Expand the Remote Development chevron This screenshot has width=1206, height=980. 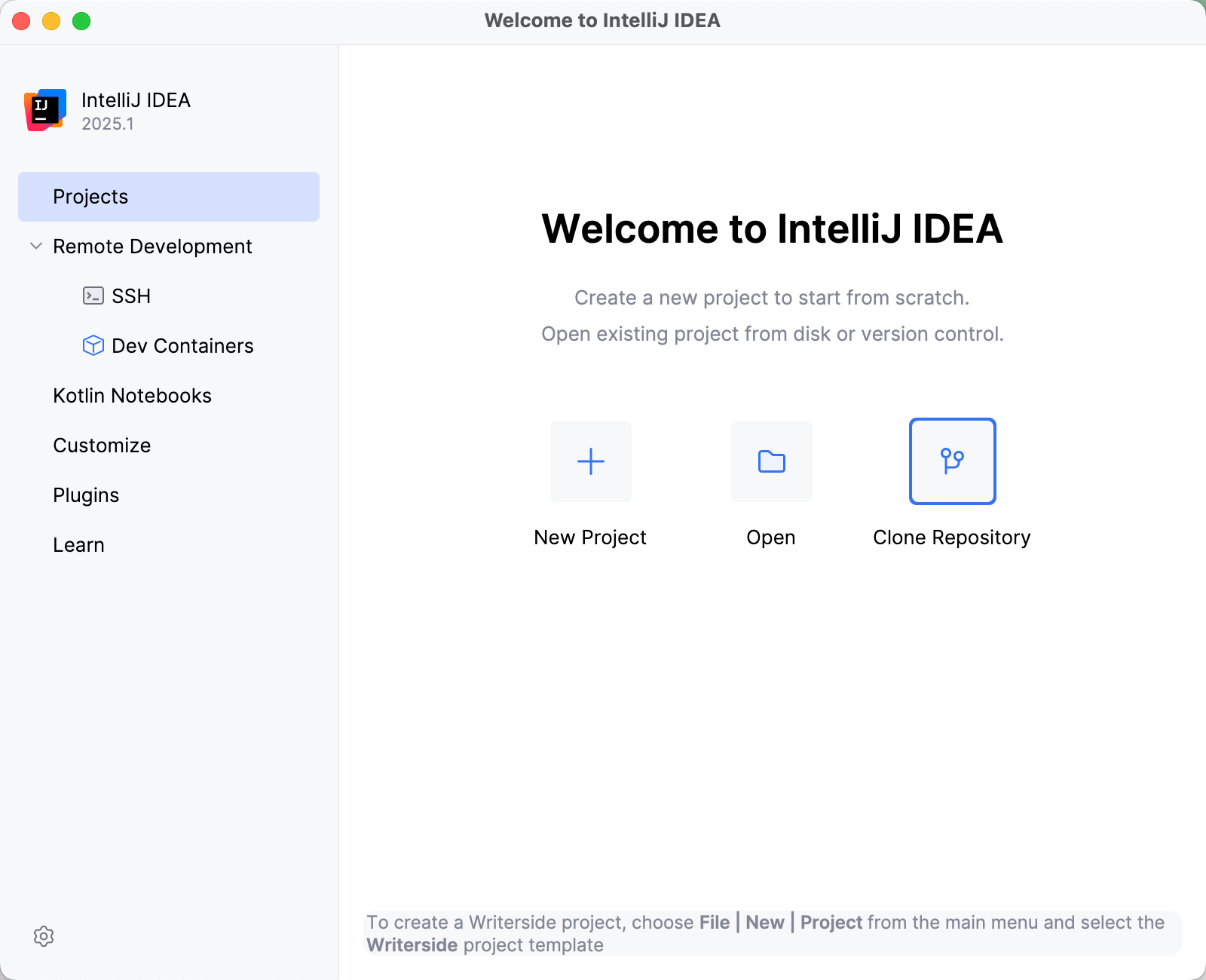pos(35,246)
